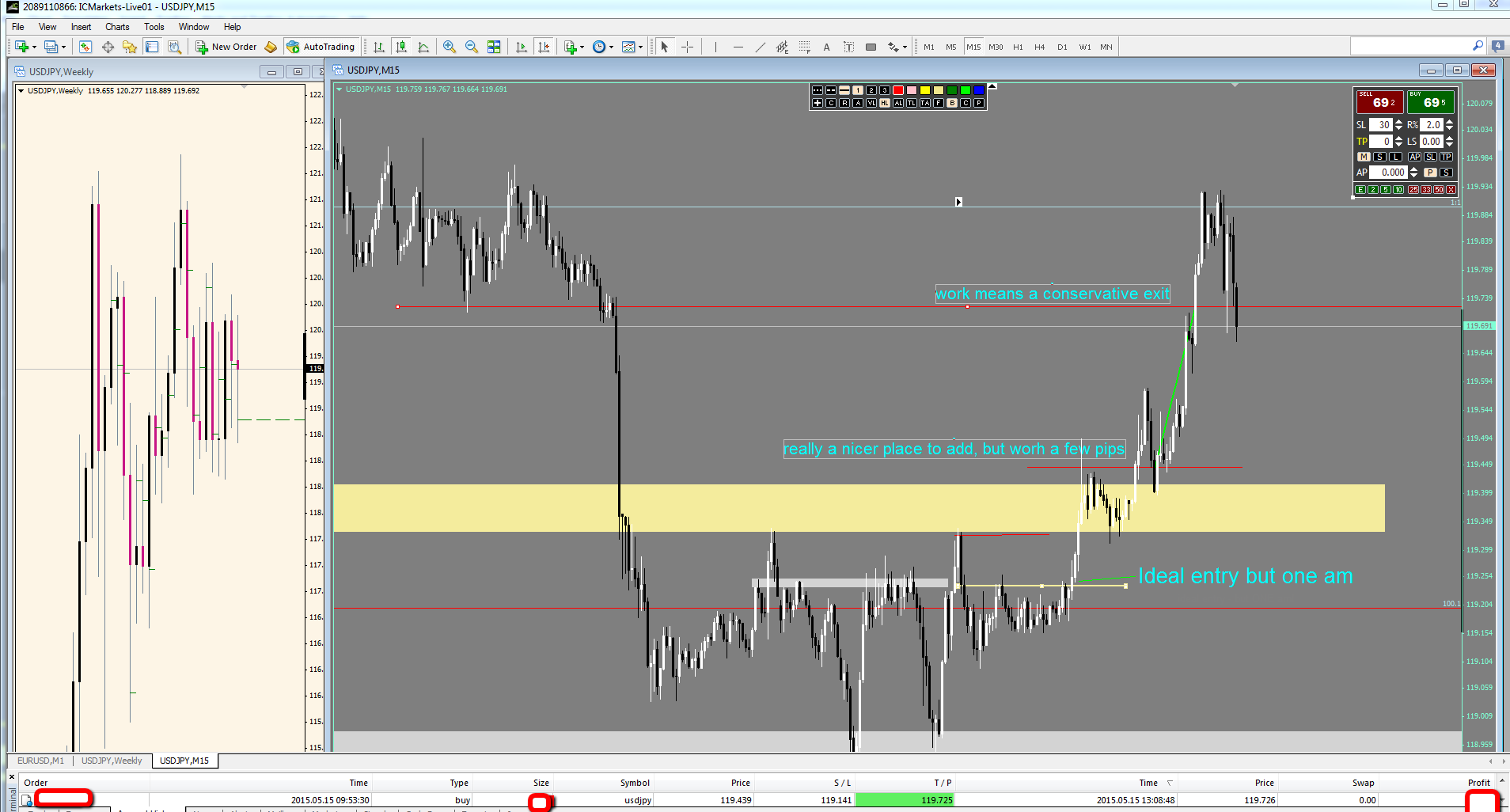The width and height of the screenshot is (1510, 812).
Task: Expand the templates dropdown arrow
Action: 640,47
